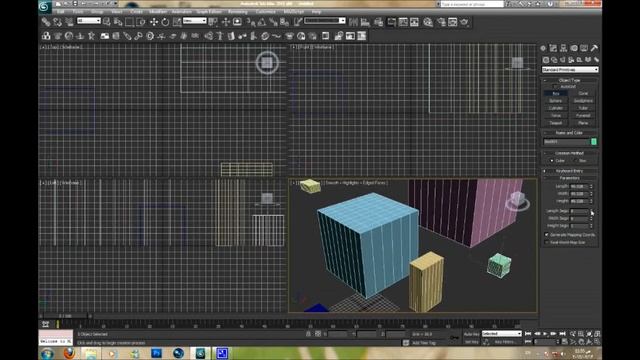Click the Mirror tool icon
Image resolution: width=640 pixels, height=360 pixels.
point(353,22)
